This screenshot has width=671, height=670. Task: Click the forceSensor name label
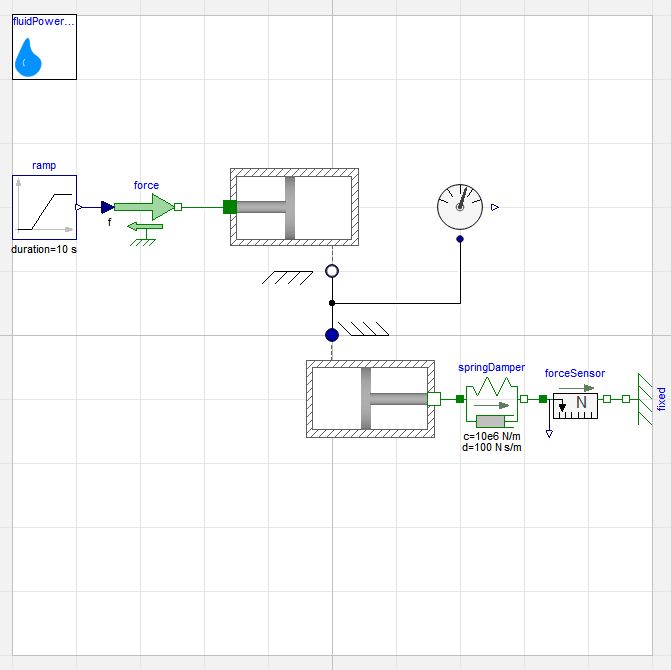(575, 374)
